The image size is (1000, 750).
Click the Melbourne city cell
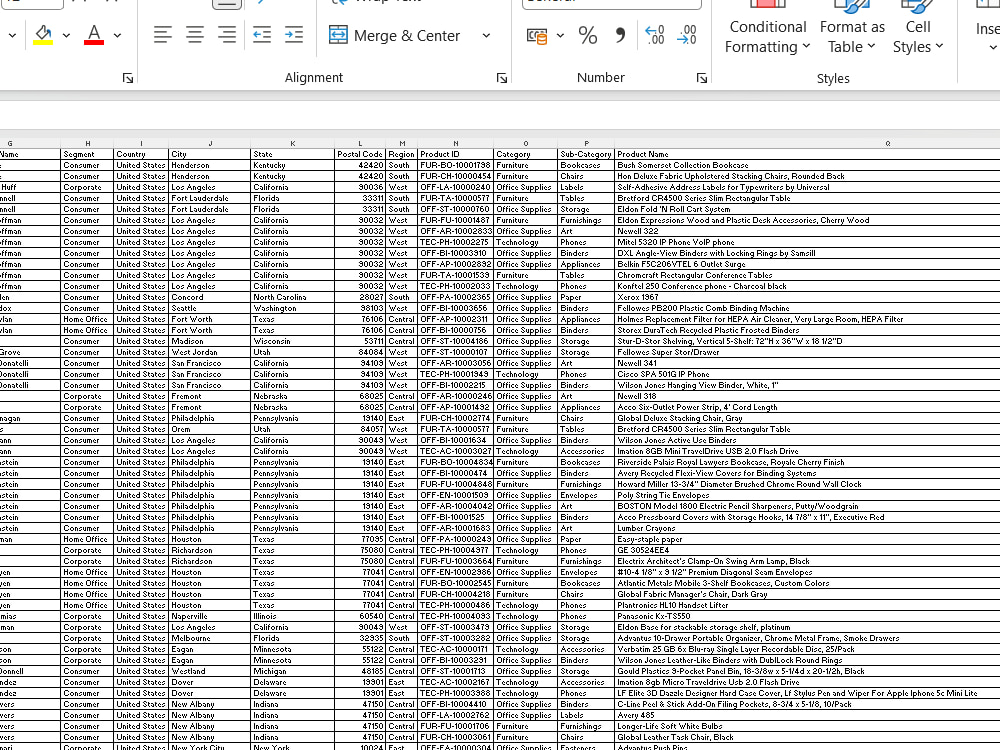[210, 638]
